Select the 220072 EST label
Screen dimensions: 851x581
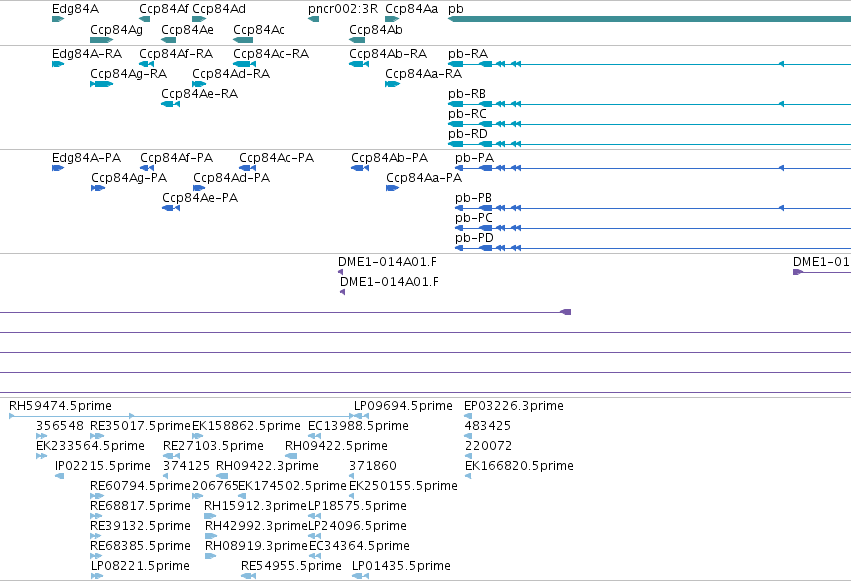coord(488,446)
